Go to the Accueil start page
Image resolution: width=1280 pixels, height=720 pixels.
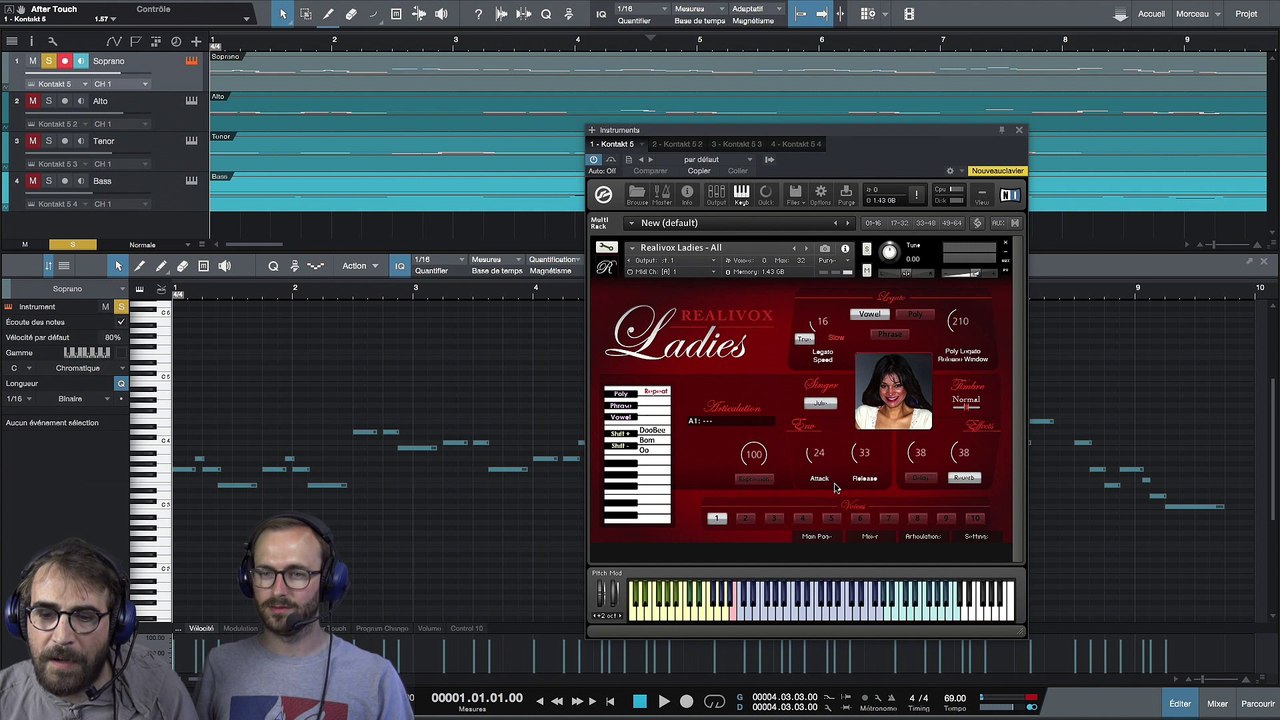click(1151, 14)
